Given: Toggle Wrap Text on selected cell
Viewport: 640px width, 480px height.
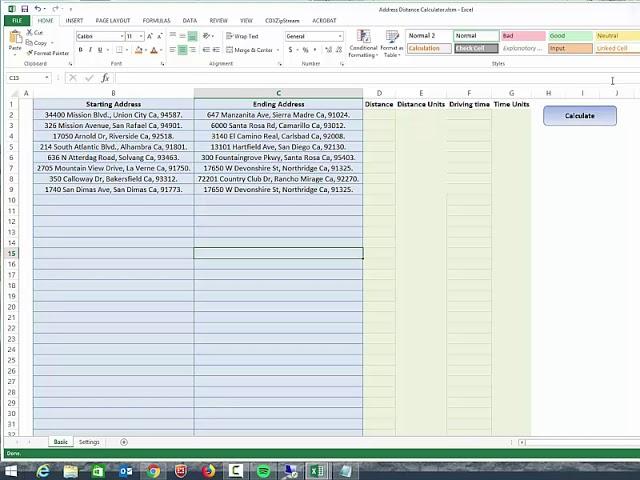Looking at the screenshot, I should coord(243,36).
